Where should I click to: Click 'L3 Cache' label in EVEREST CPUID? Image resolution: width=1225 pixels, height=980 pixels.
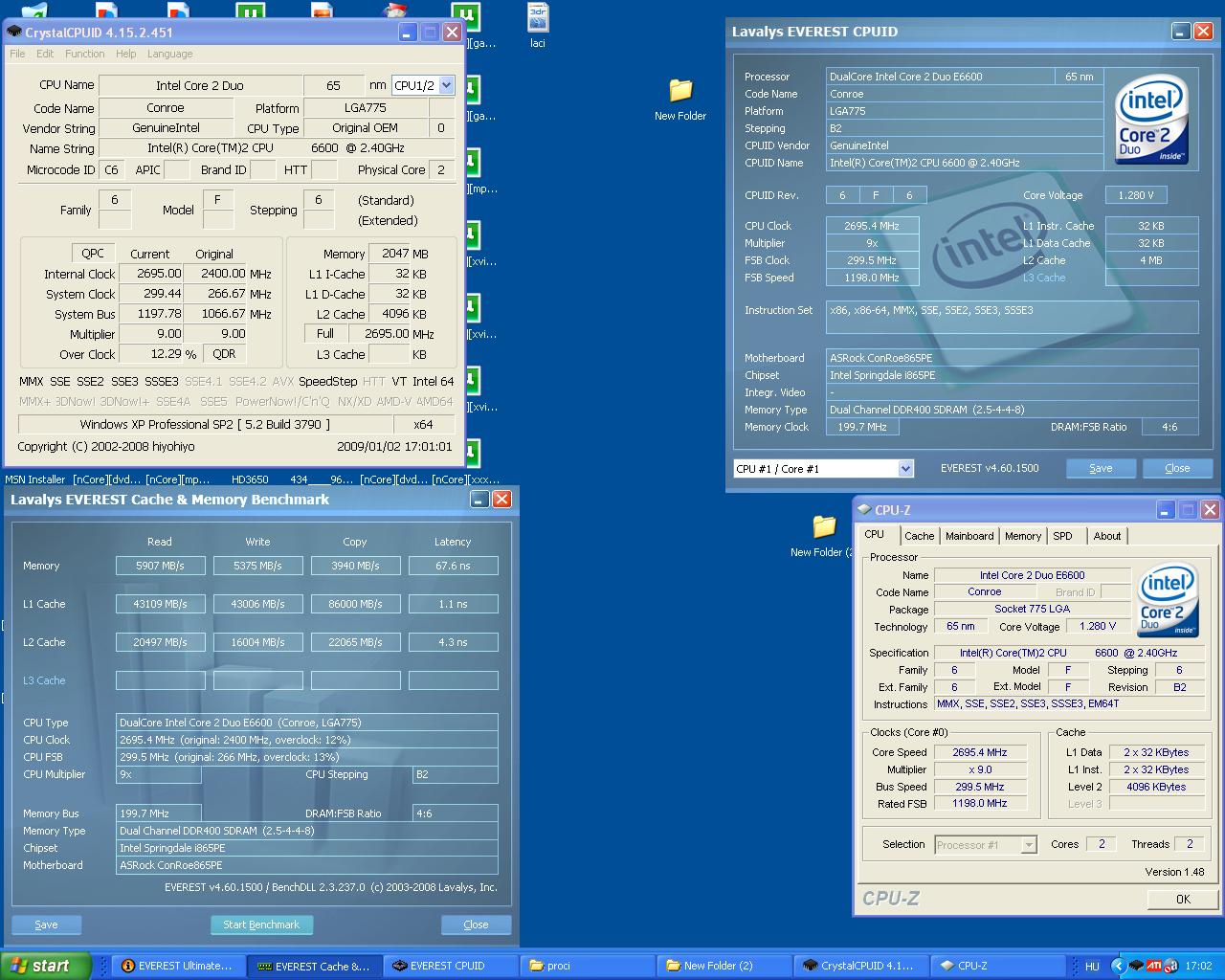[1044, 278]
